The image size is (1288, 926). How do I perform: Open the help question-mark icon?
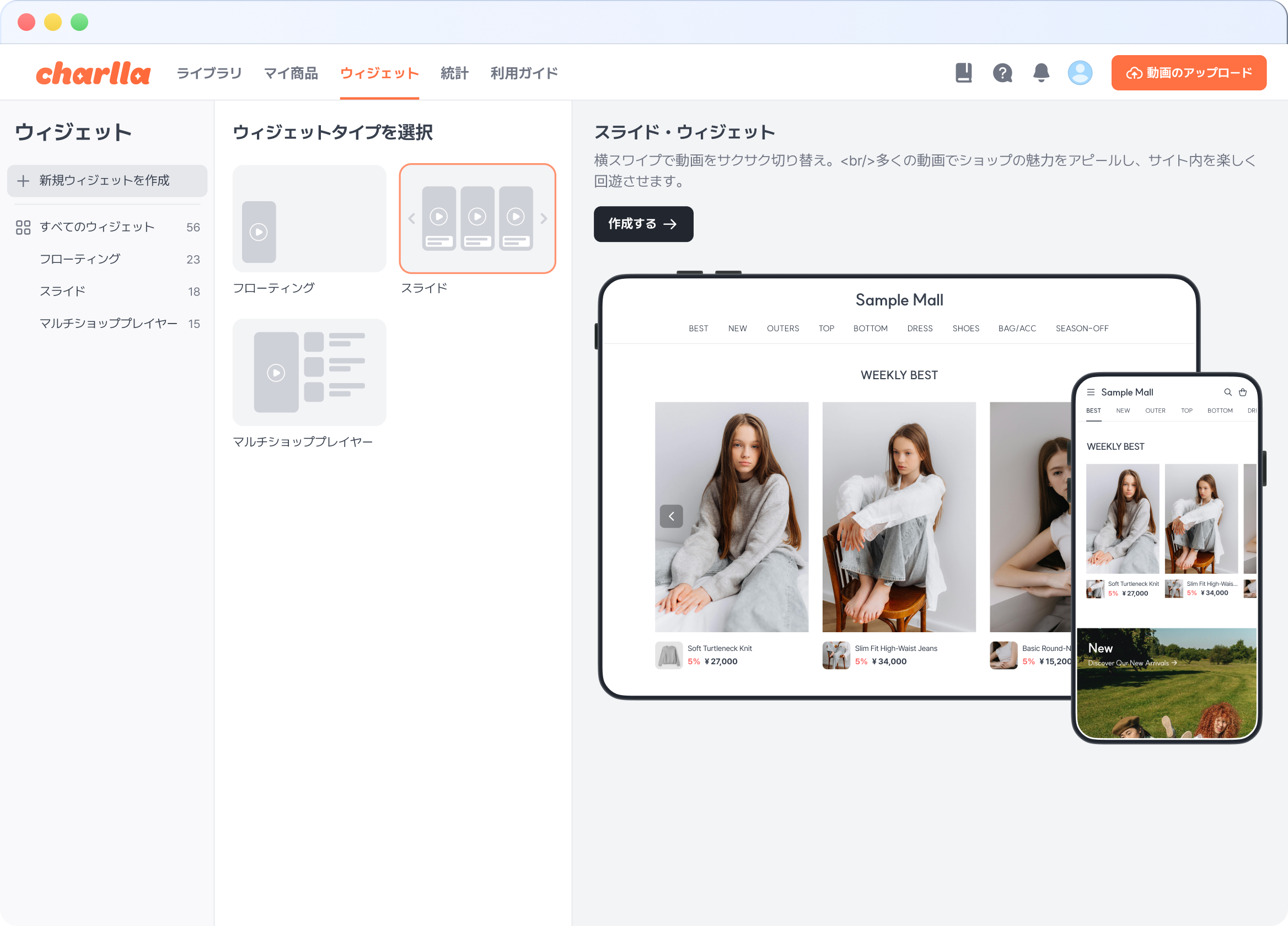[1003, 73]
